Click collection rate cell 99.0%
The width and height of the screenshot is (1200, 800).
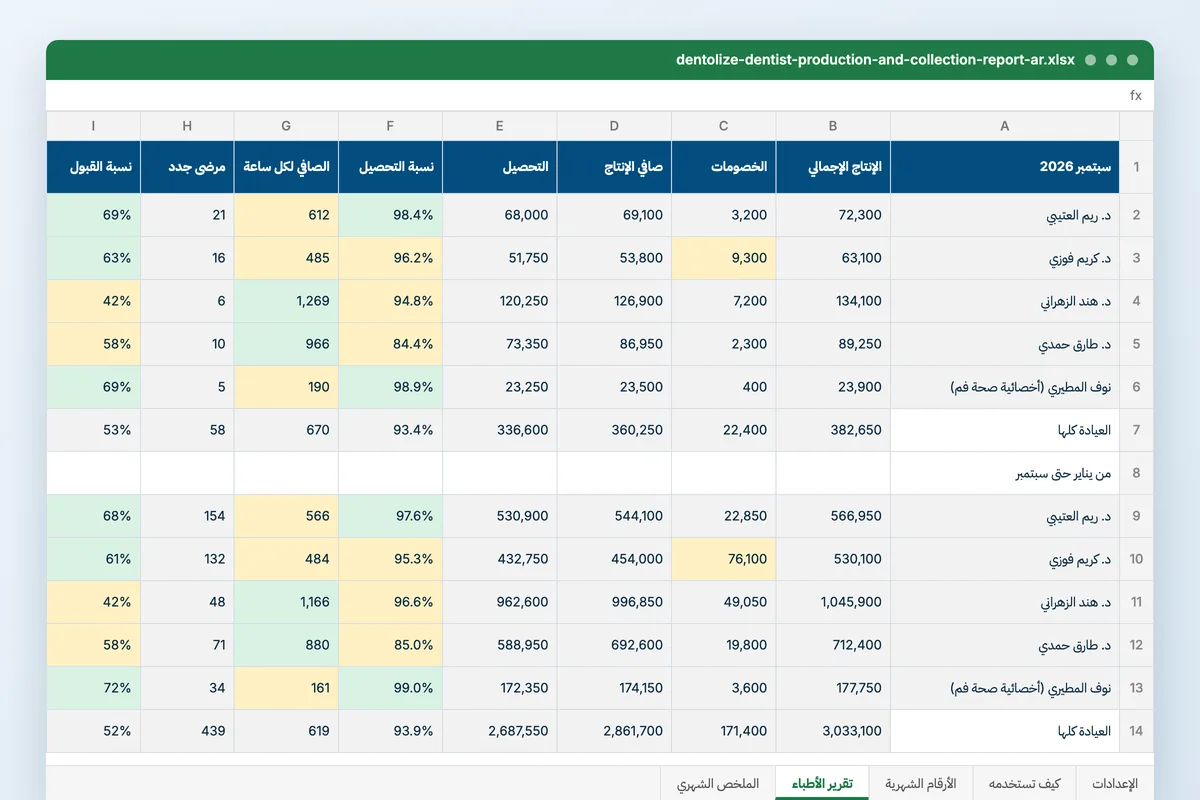click(390, 688)
